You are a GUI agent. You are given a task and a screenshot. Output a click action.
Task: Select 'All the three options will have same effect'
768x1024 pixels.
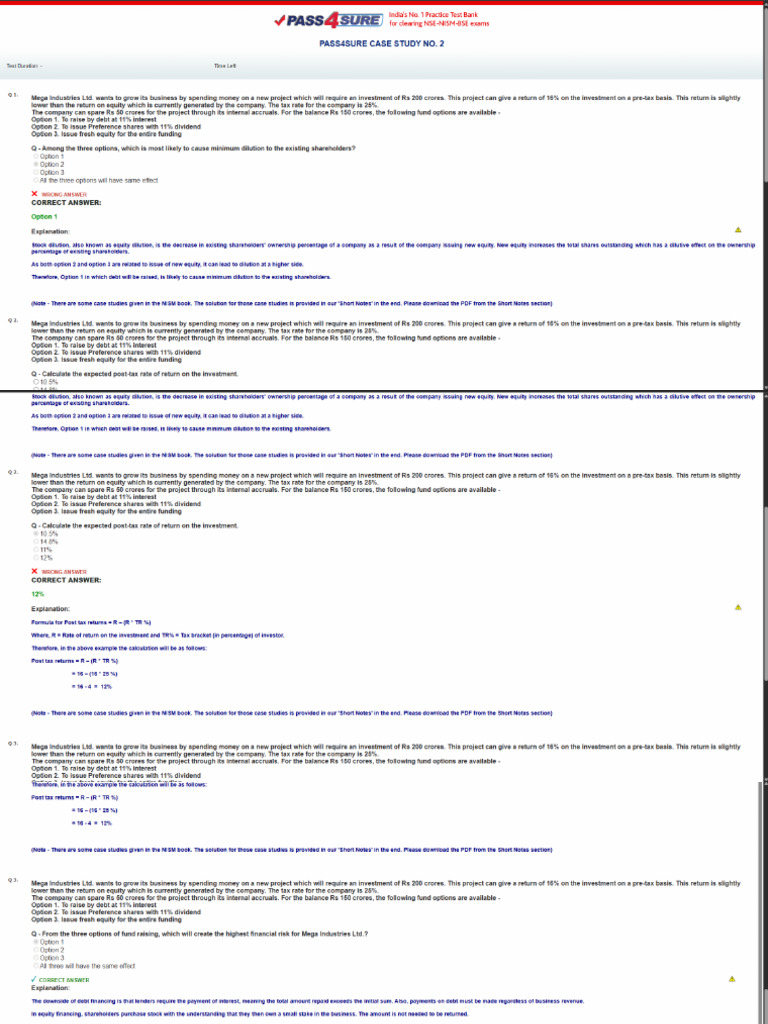pos(35,180)
